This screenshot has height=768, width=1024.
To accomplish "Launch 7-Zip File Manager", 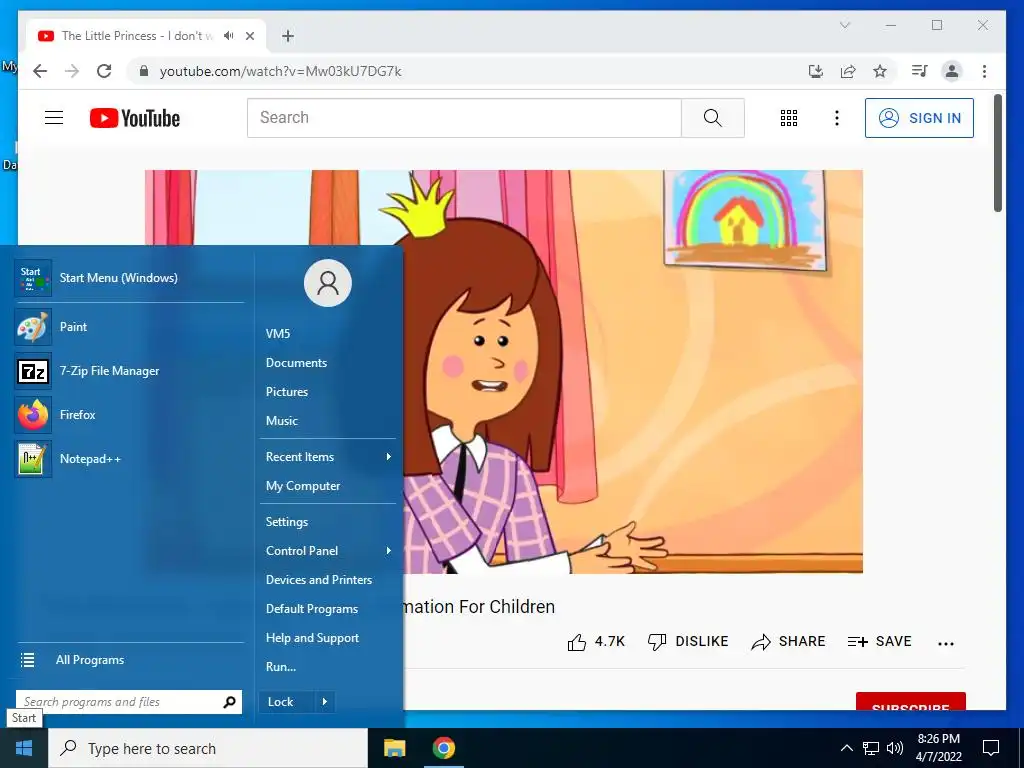I will 129,371.
